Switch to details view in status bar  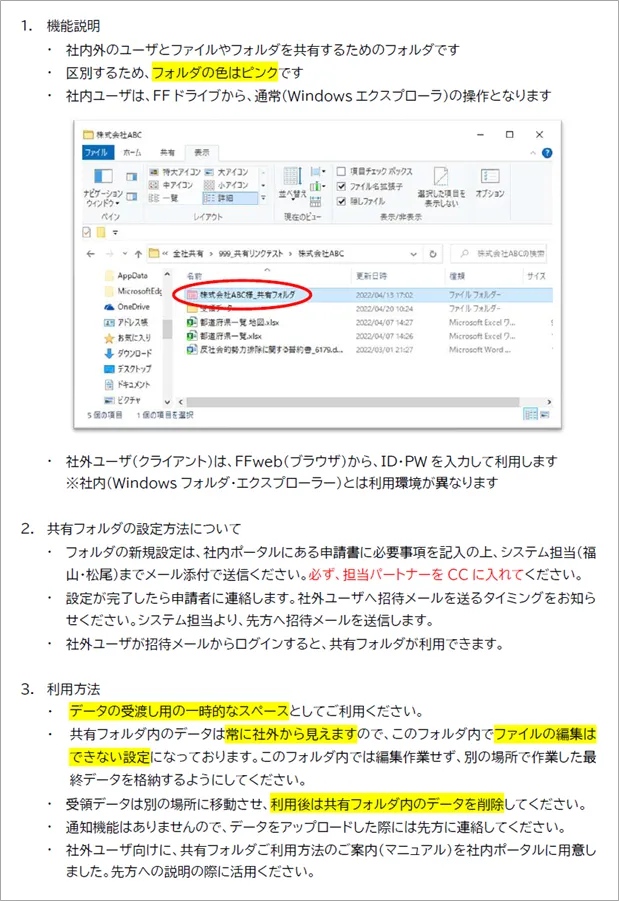[x=530, y=414]
